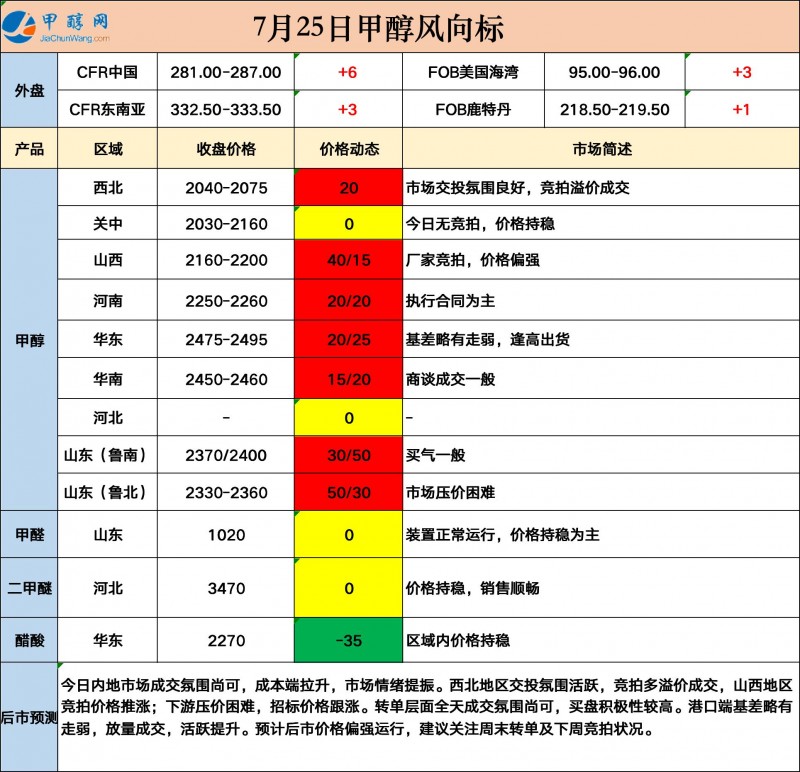800x772 pixels.
Task: Select the FOB鹿特丹 label cell
Action: (473, 109)
